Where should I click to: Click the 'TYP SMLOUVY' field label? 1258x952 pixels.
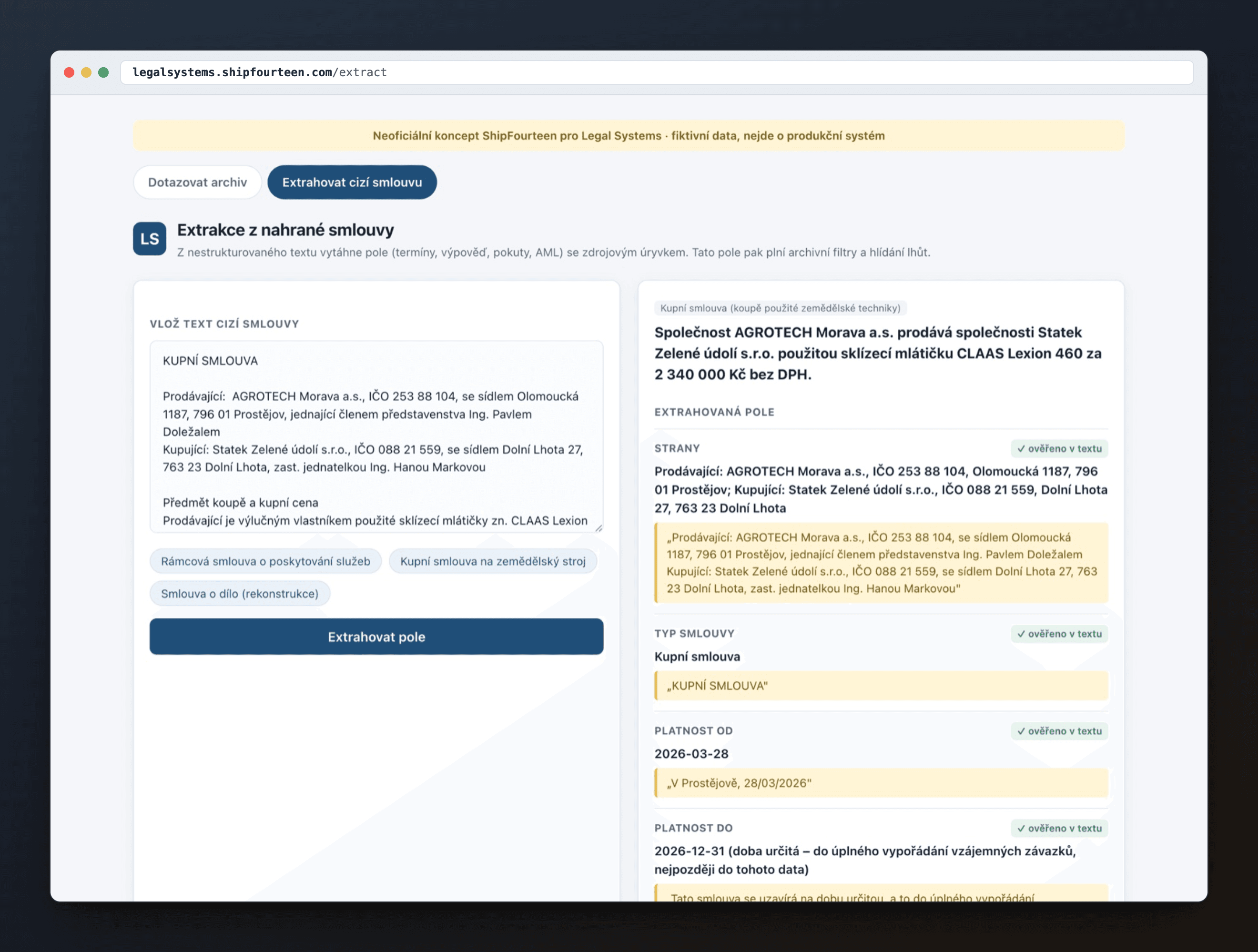click(694, 634)
